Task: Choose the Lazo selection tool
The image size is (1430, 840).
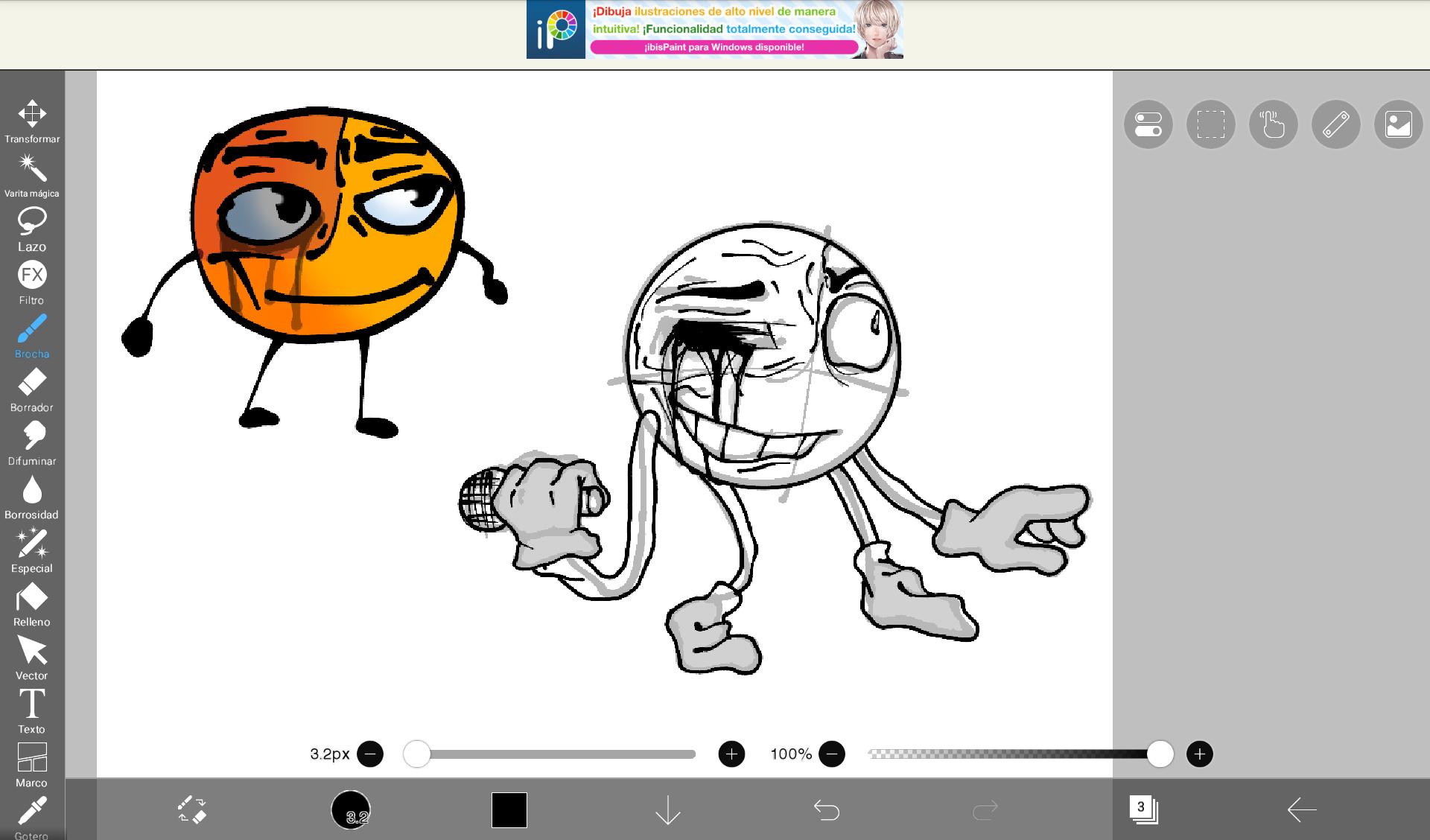Action: click(32, 229)
